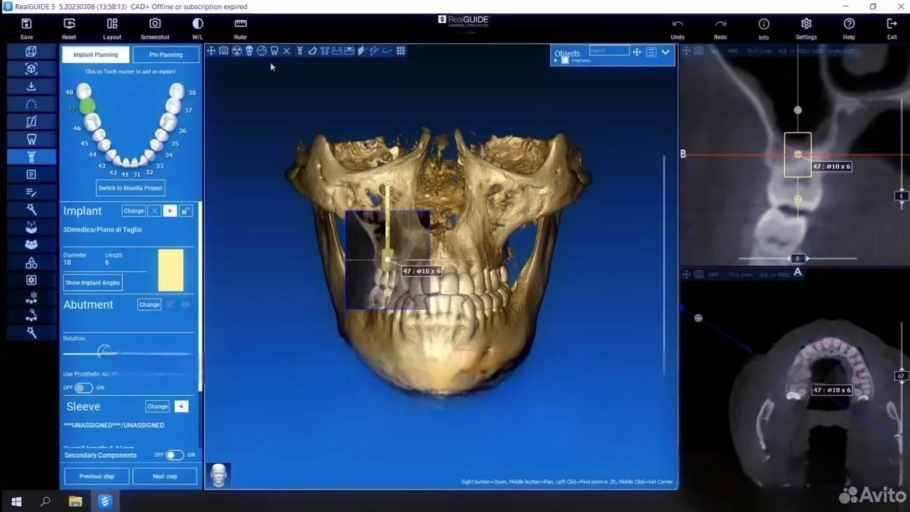910x512 pixels.
Task: Click the horizontal slider handle in cross-section view
Action: tap(797, 258)
